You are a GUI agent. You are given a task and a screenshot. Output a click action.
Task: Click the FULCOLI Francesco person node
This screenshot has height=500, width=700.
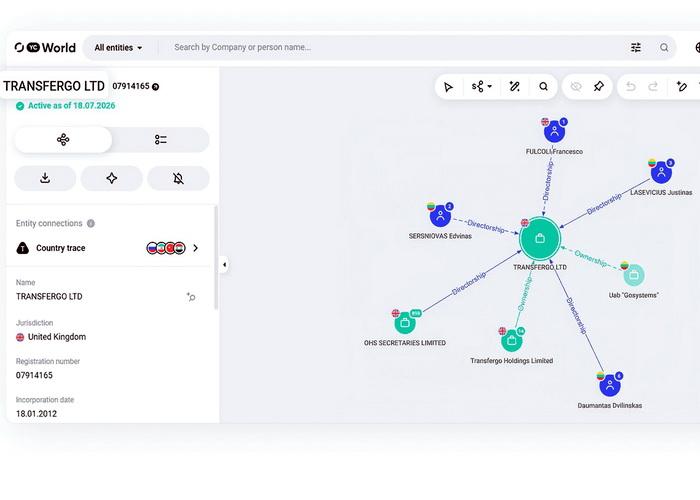coord(554,131)
